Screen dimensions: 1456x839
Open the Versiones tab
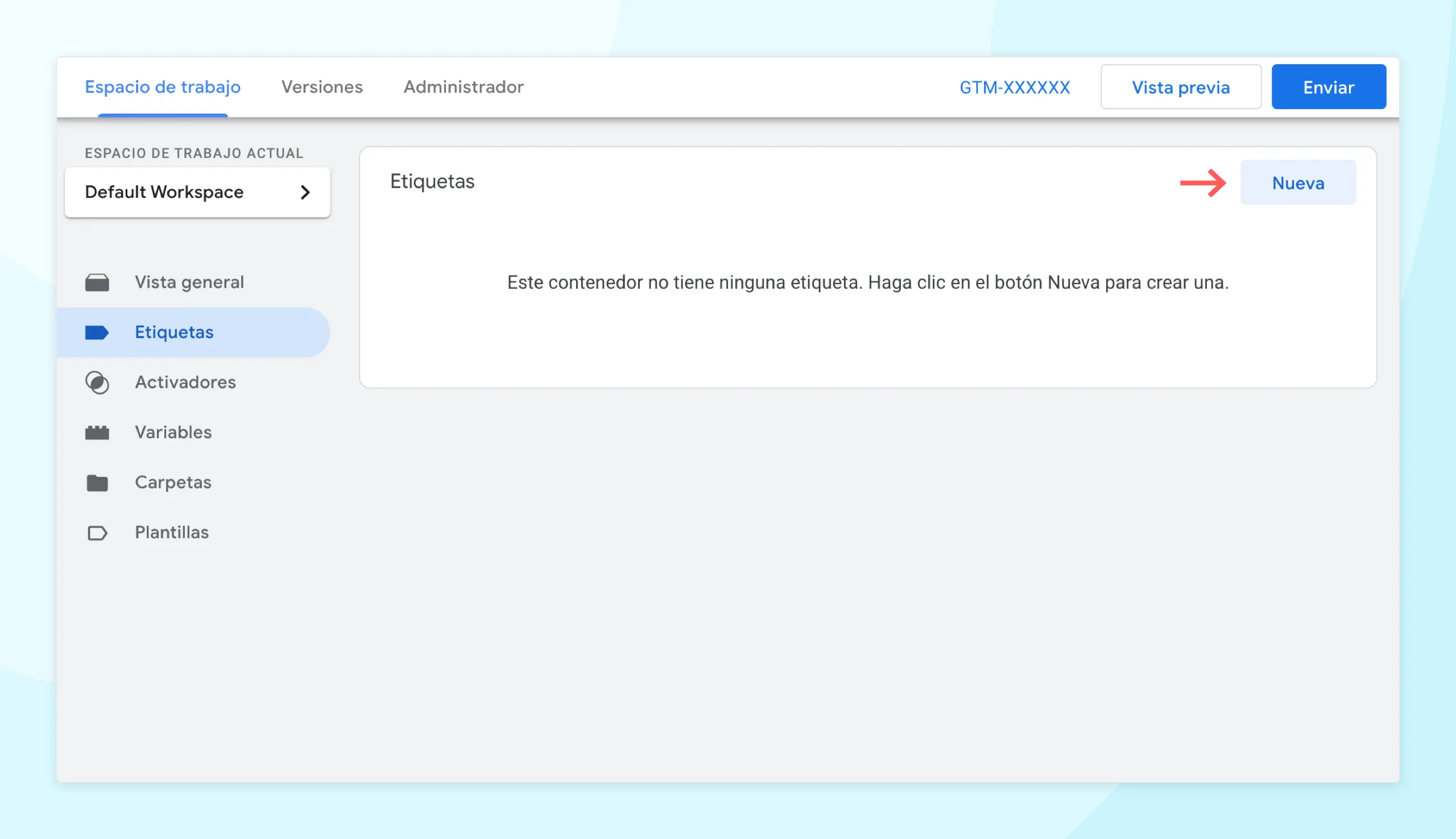[322, 87]
